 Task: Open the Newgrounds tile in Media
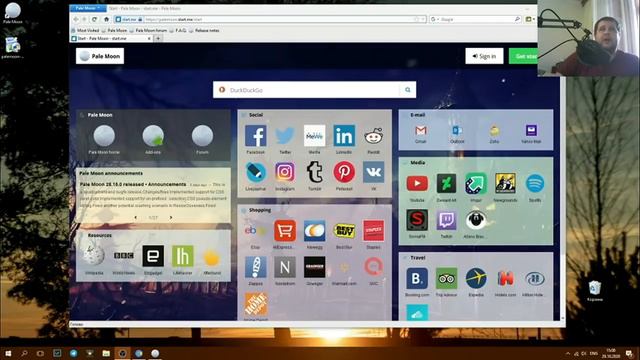[x=505, y=184]
